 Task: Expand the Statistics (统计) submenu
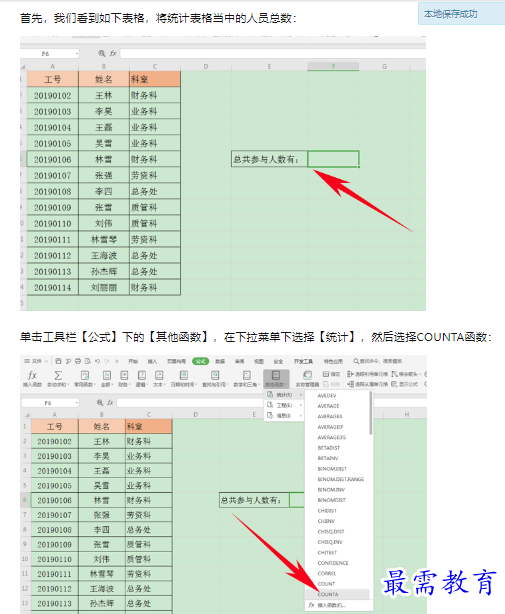[x=284, y=395]
